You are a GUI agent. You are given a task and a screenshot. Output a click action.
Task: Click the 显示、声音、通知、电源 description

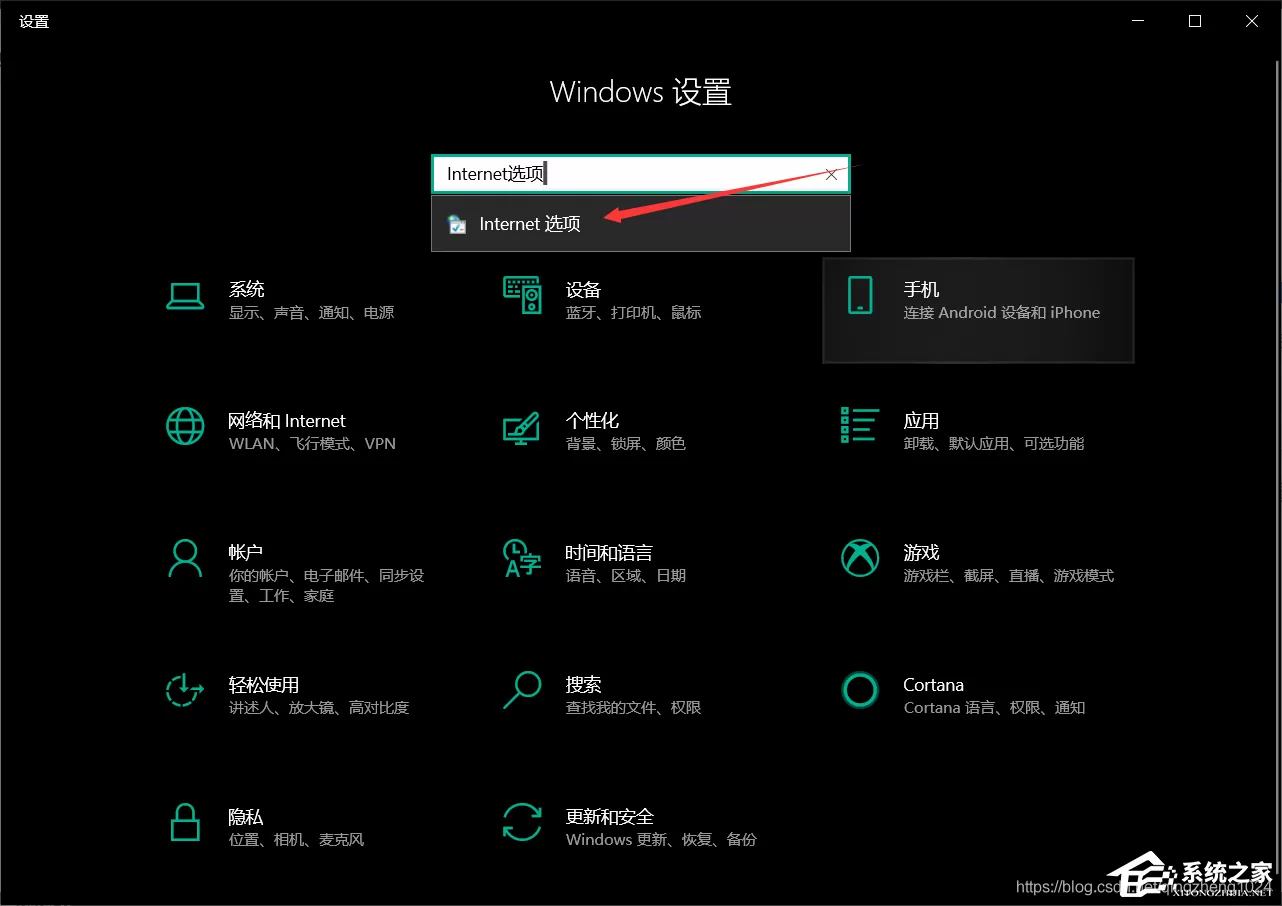click(x=312, y=313)
